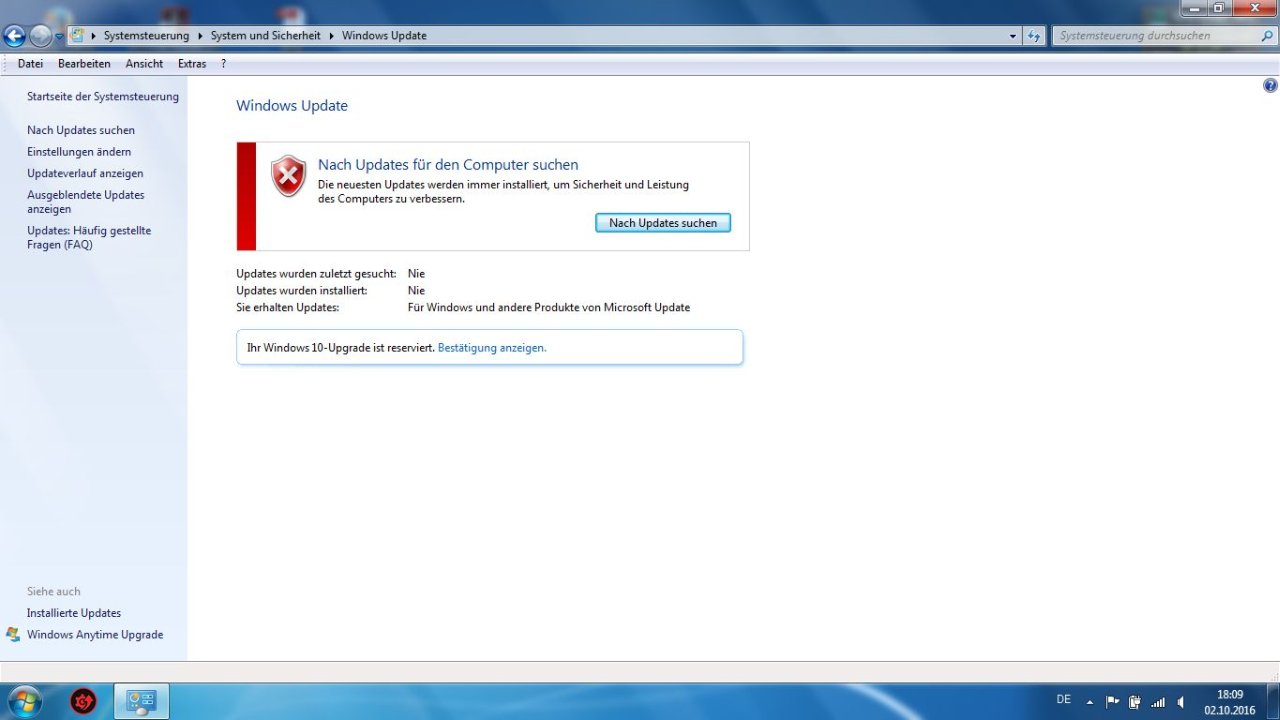The width and height of the screenshot is (1280, 720).
Task: Open Updates: Häufig gestellte Fragen (FAQ)
Action: coord(89,237)
